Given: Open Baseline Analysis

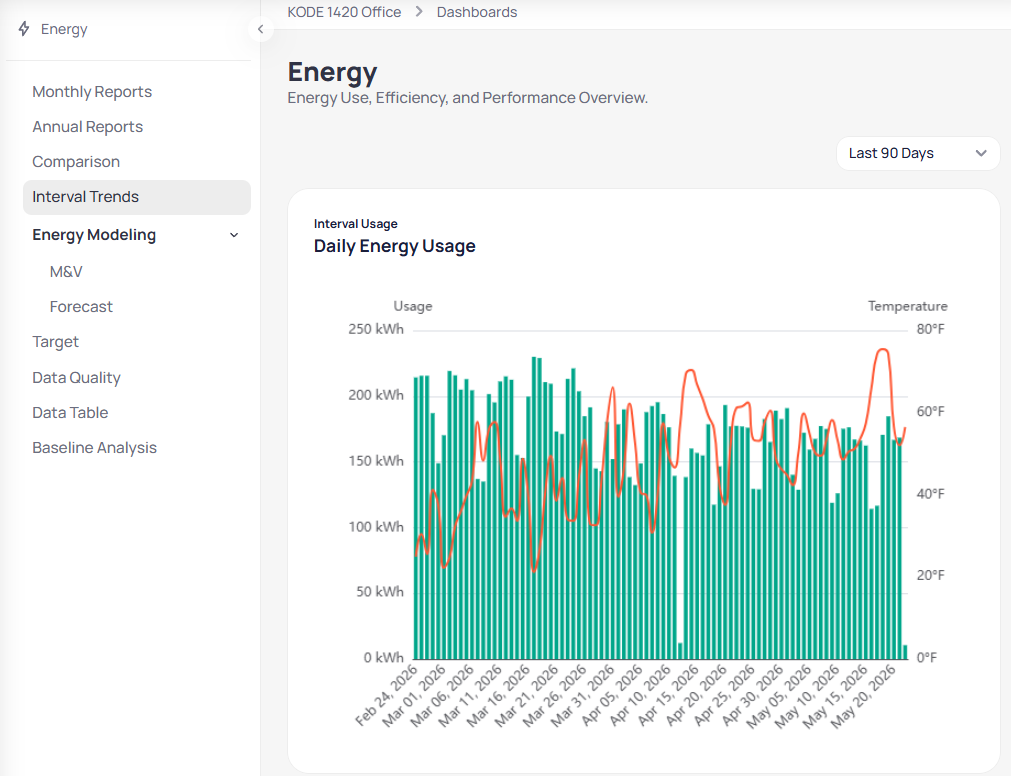Looking at the screenshot, I should pos(95,447).
